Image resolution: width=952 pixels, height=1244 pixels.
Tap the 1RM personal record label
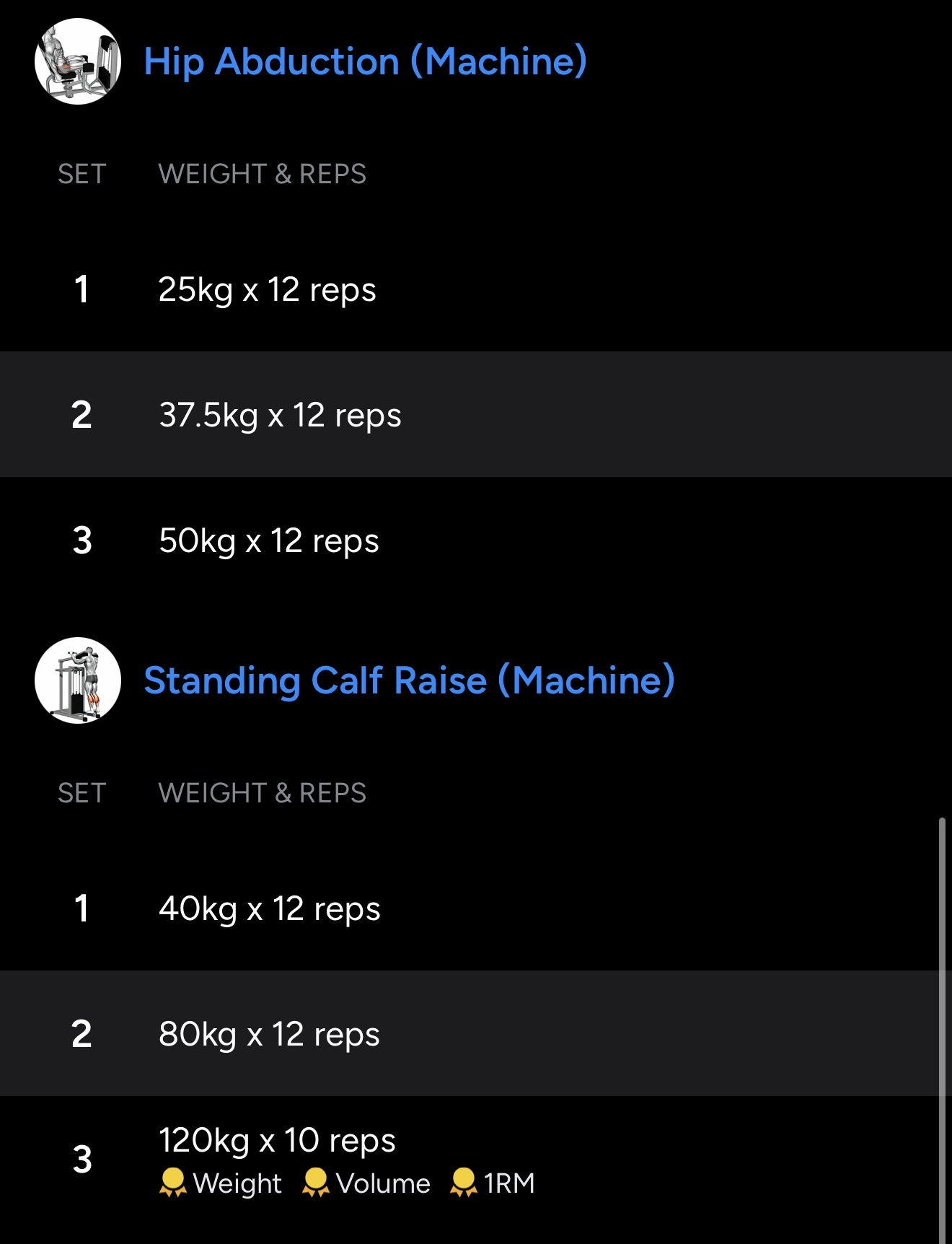pos(509,1183)
